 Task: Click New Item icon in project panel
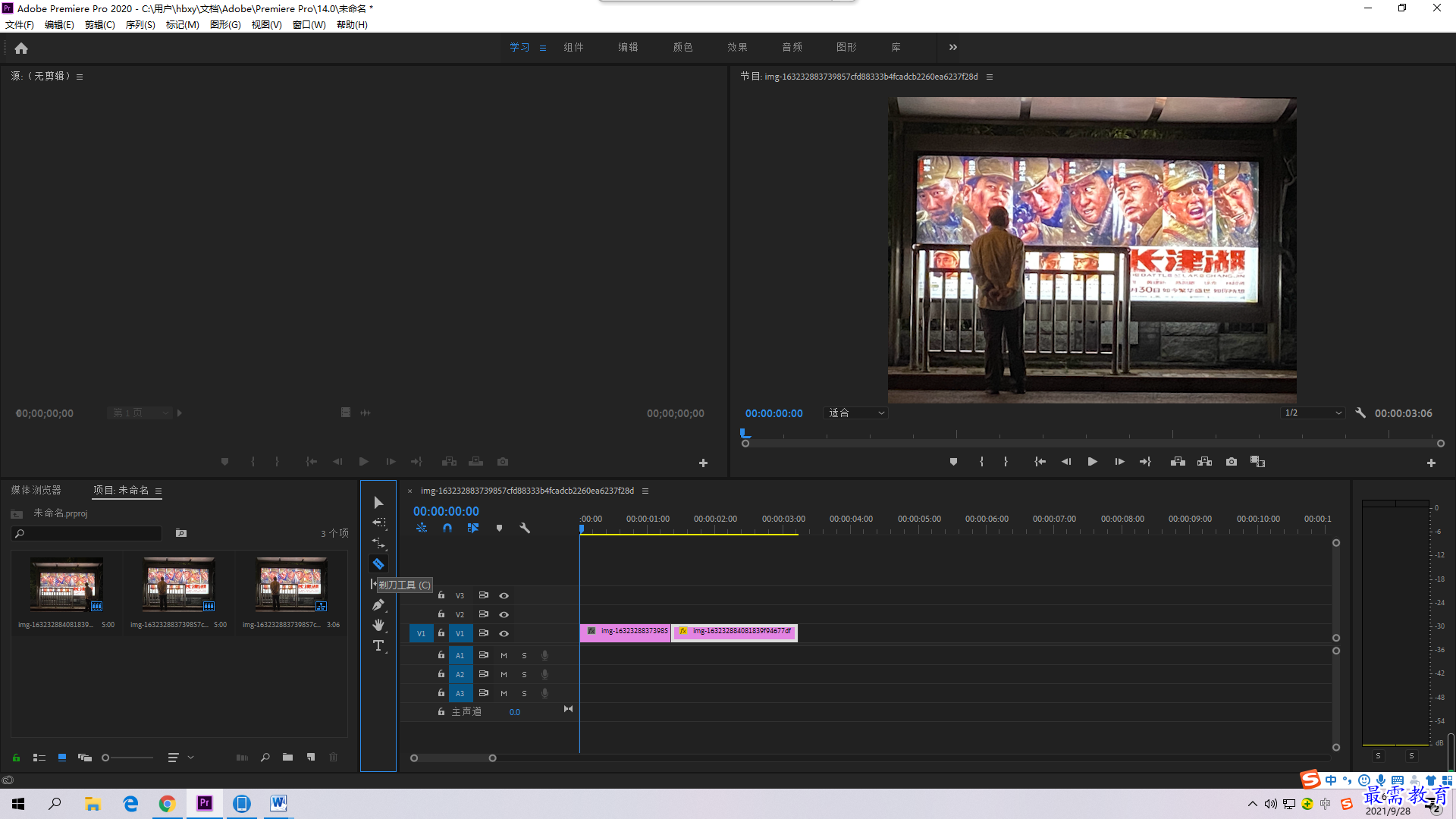311,757
